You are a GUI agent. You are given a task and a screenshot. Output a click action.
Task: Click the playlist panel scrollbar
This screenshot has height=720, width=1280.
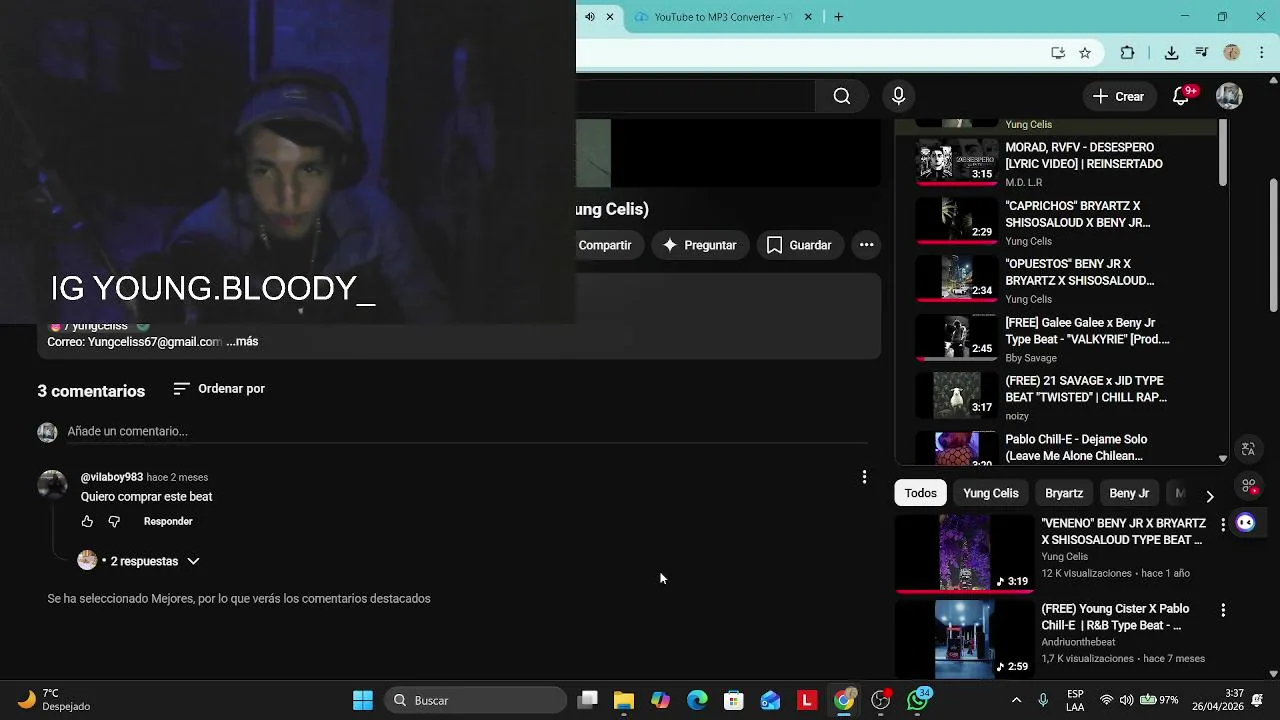pyautogui.click(x=1222, y=152)
